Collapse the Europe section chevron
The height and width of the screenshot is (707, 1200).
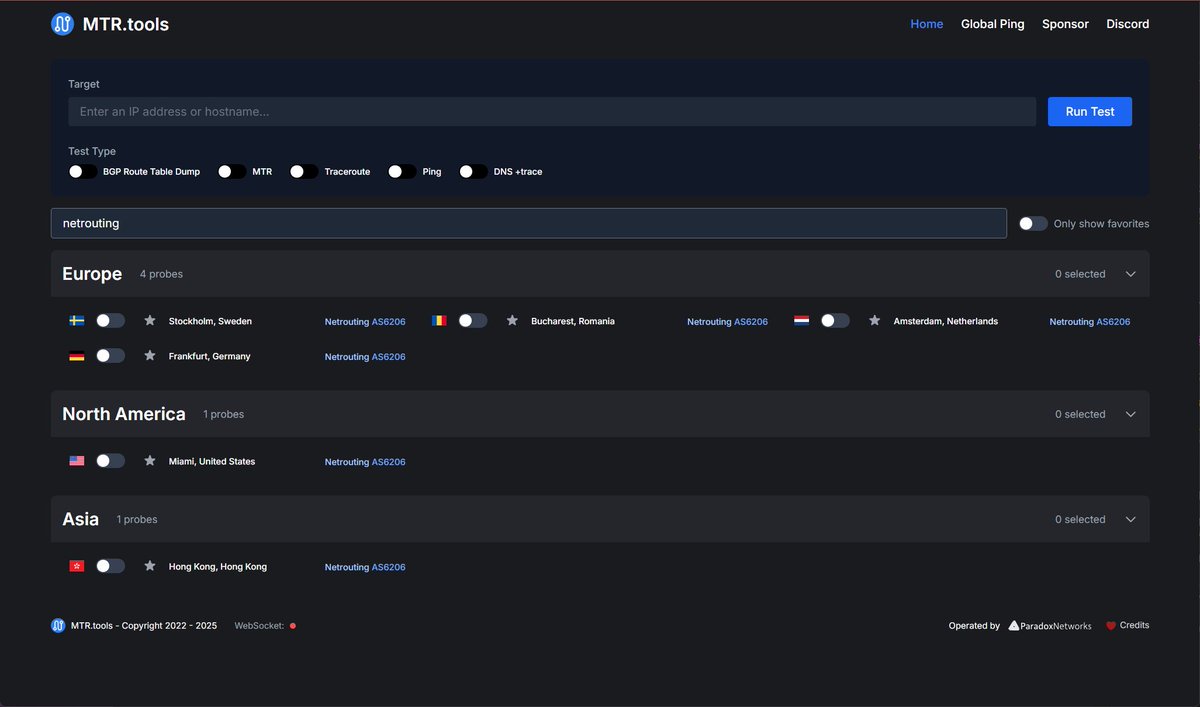[1131, 274]
